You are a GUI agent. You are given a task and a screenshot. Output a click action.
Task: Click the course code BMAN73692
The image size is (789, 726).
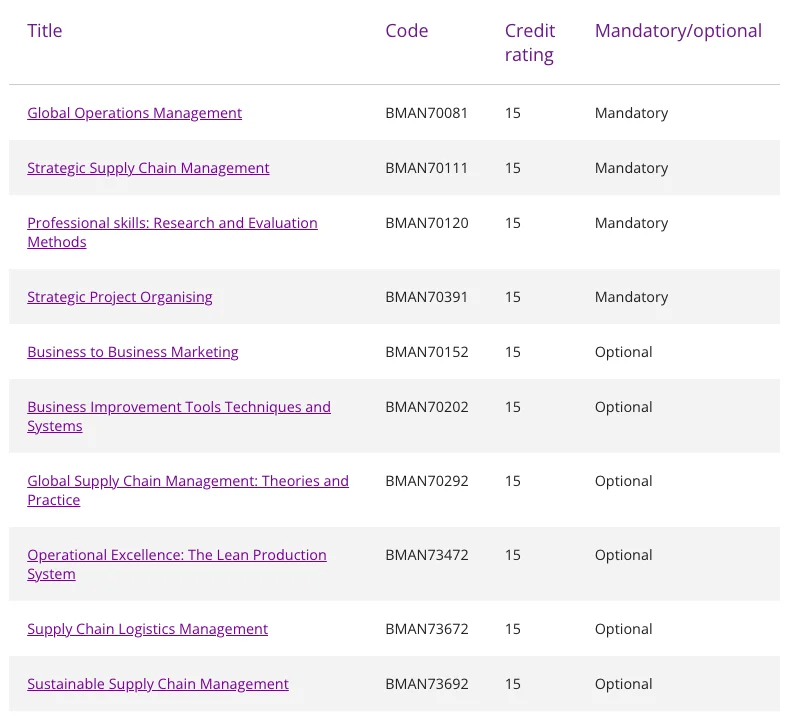pos(426,684)
